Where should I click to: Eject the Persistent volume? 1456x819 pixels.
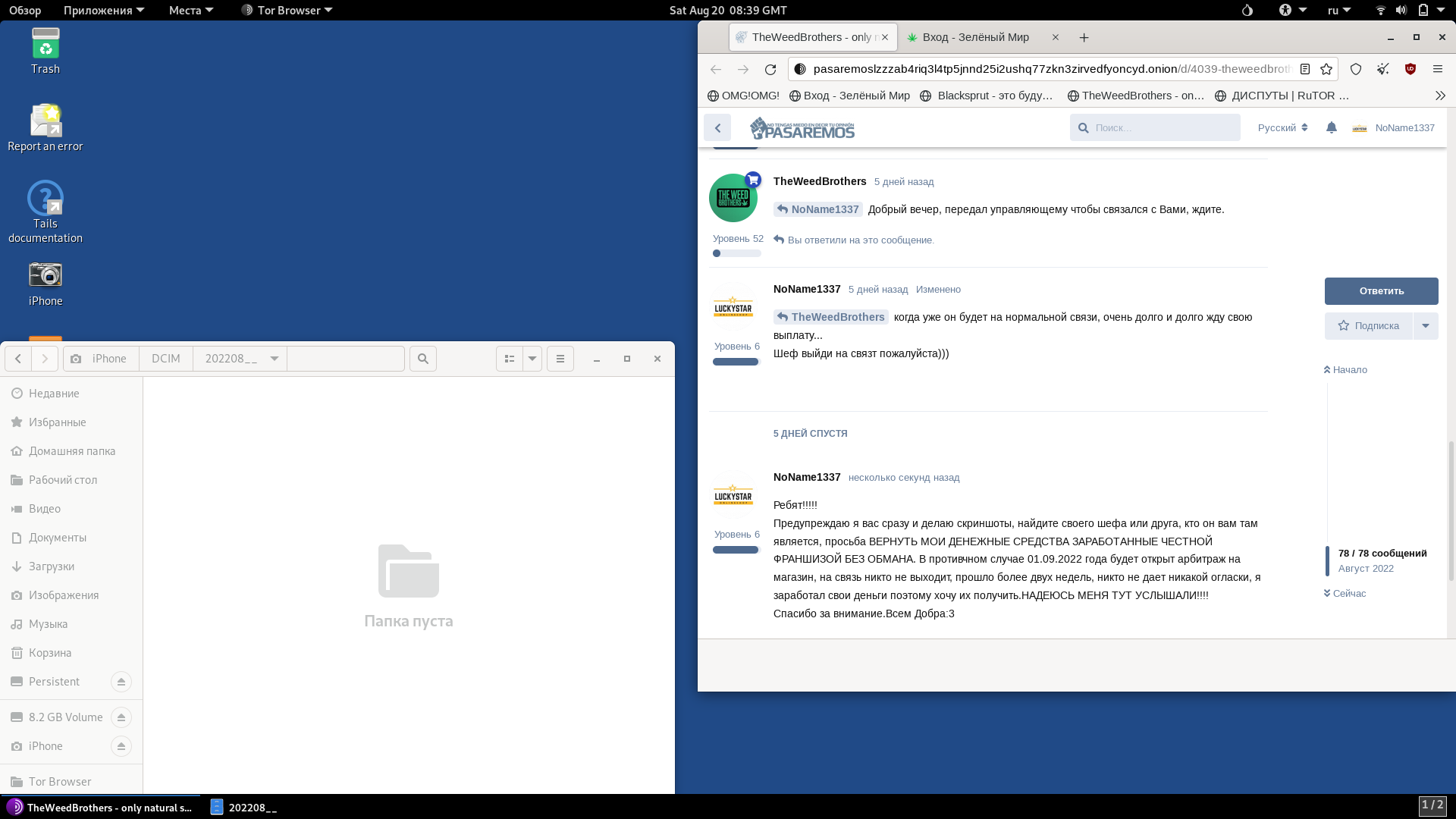[x=121, y=682]
